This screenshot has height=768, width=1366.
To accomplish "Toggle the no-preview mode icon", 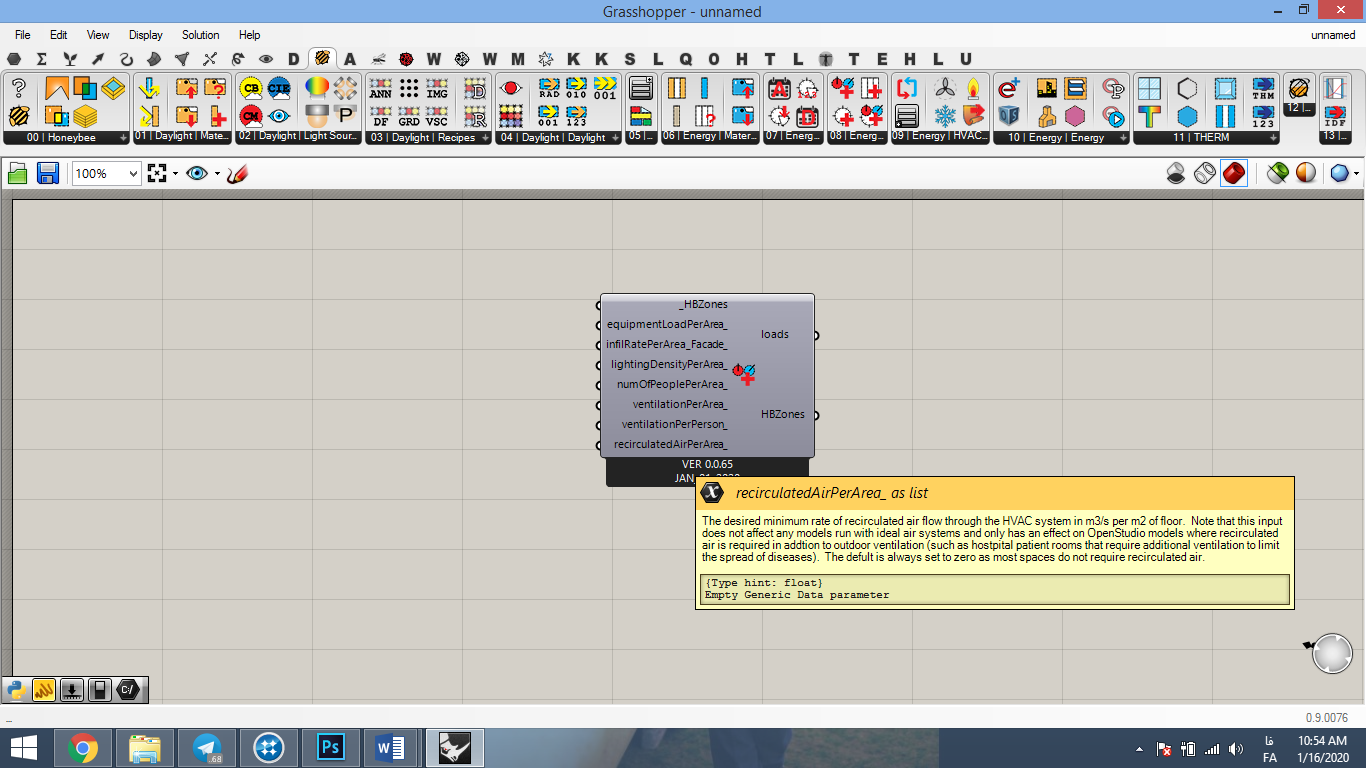I will 1177,174.
